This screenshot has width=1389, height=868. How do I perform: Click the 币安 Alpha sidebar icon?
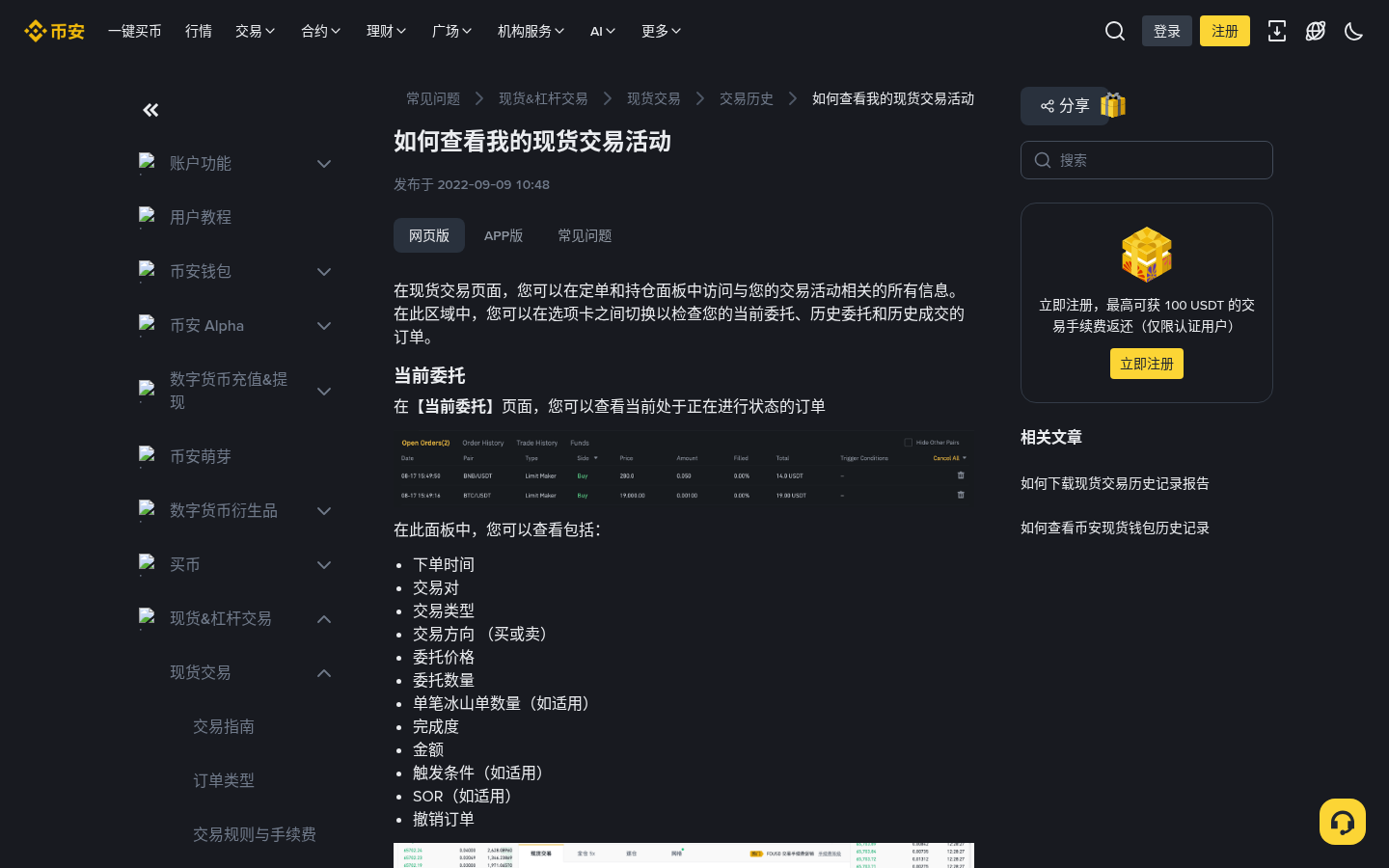(147, 326)
